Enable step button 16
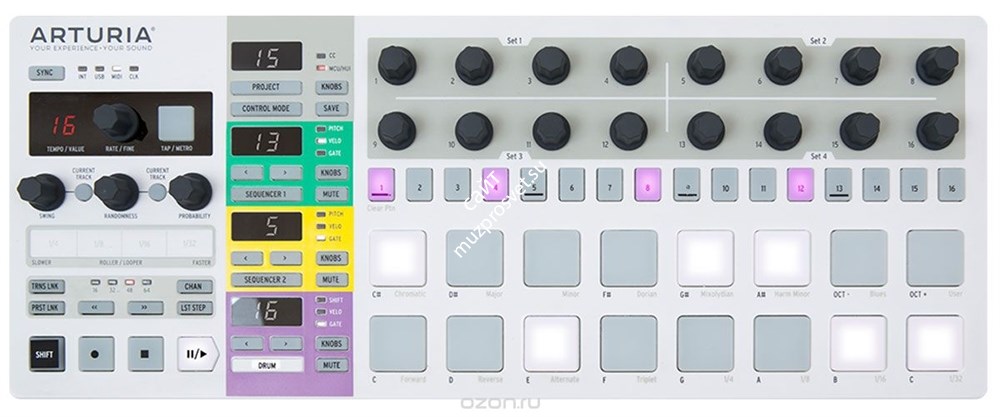The width and height of the screenshot is (1000, 417). [951, 186]
